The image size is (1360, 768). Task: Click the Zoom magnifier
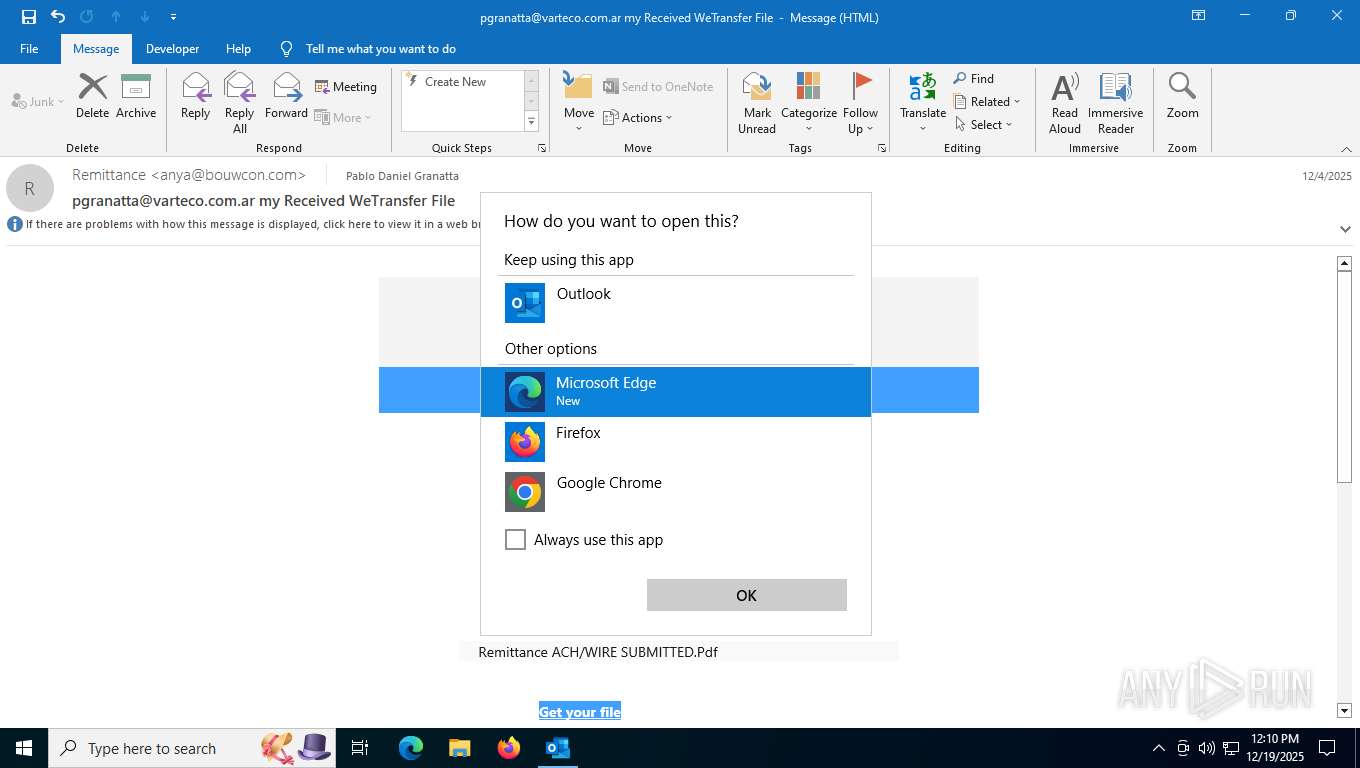(x=1182, y=96)
